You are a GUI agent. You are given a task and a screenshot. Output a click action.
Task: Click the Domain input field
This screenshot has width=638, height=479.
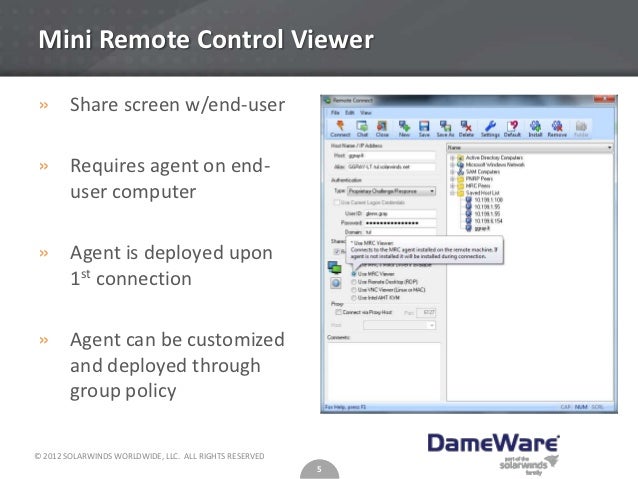pyautogui.click(x=400, y=232)
